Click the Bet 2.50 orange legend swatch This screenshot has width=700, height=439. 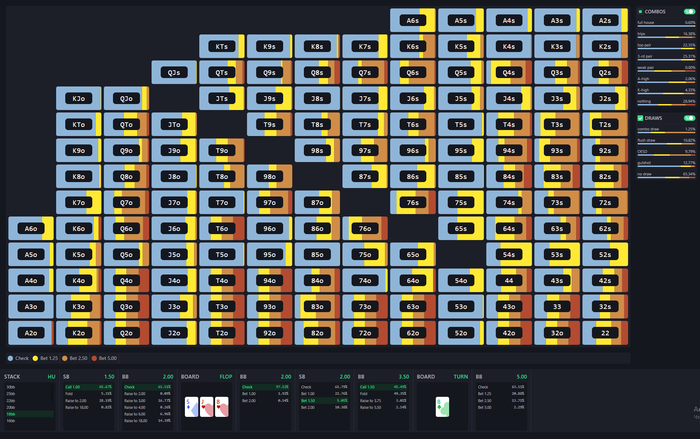(x=65, y=358)
